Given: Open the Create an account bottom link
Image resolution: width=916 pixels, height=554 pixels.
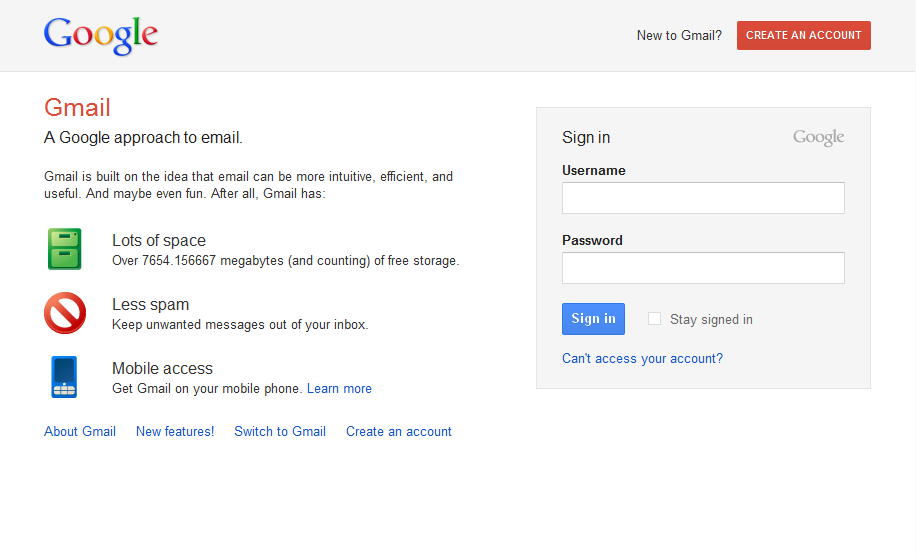Looking at the screenshot, I should (399, 431).
